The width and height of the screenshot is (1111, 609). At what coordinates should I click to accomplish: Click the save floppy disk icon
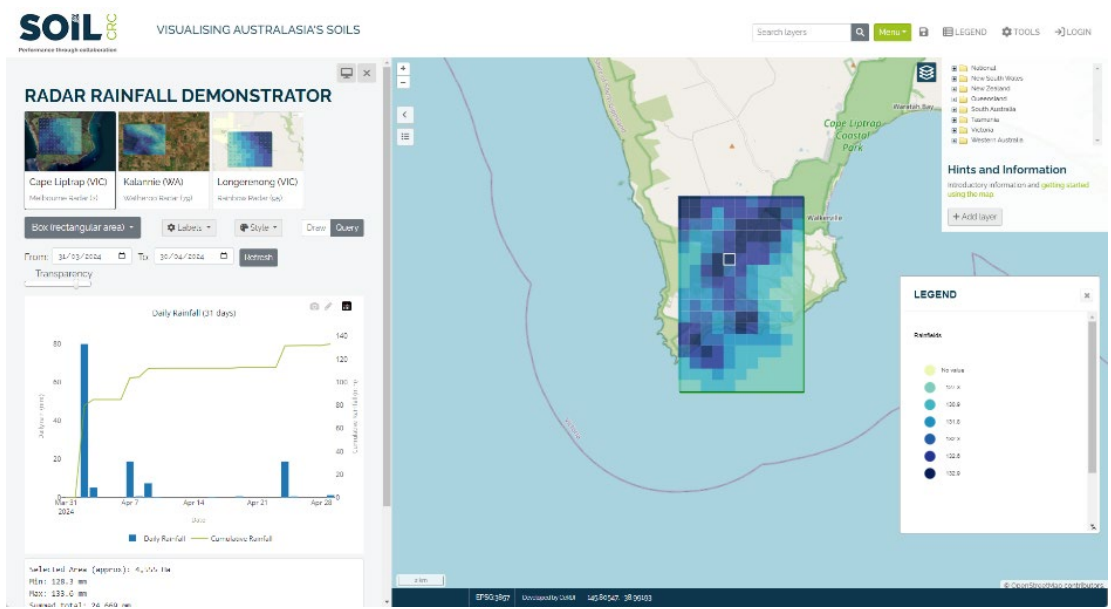pyautogui.click(x=924, y=32)
